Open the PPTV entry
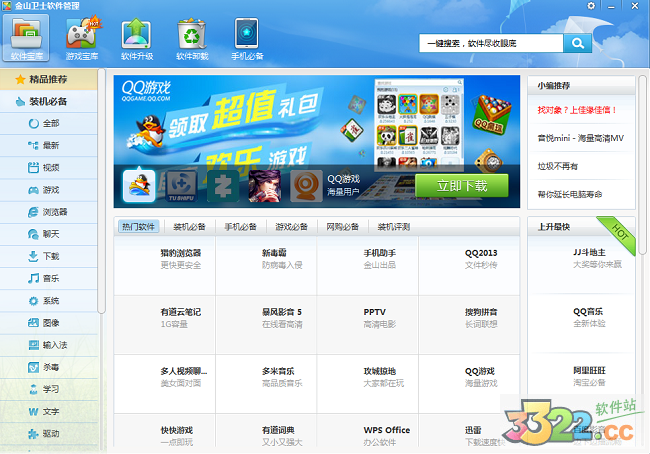The width and height of the screenshot is (650, 454). click(x=368, y=325)
